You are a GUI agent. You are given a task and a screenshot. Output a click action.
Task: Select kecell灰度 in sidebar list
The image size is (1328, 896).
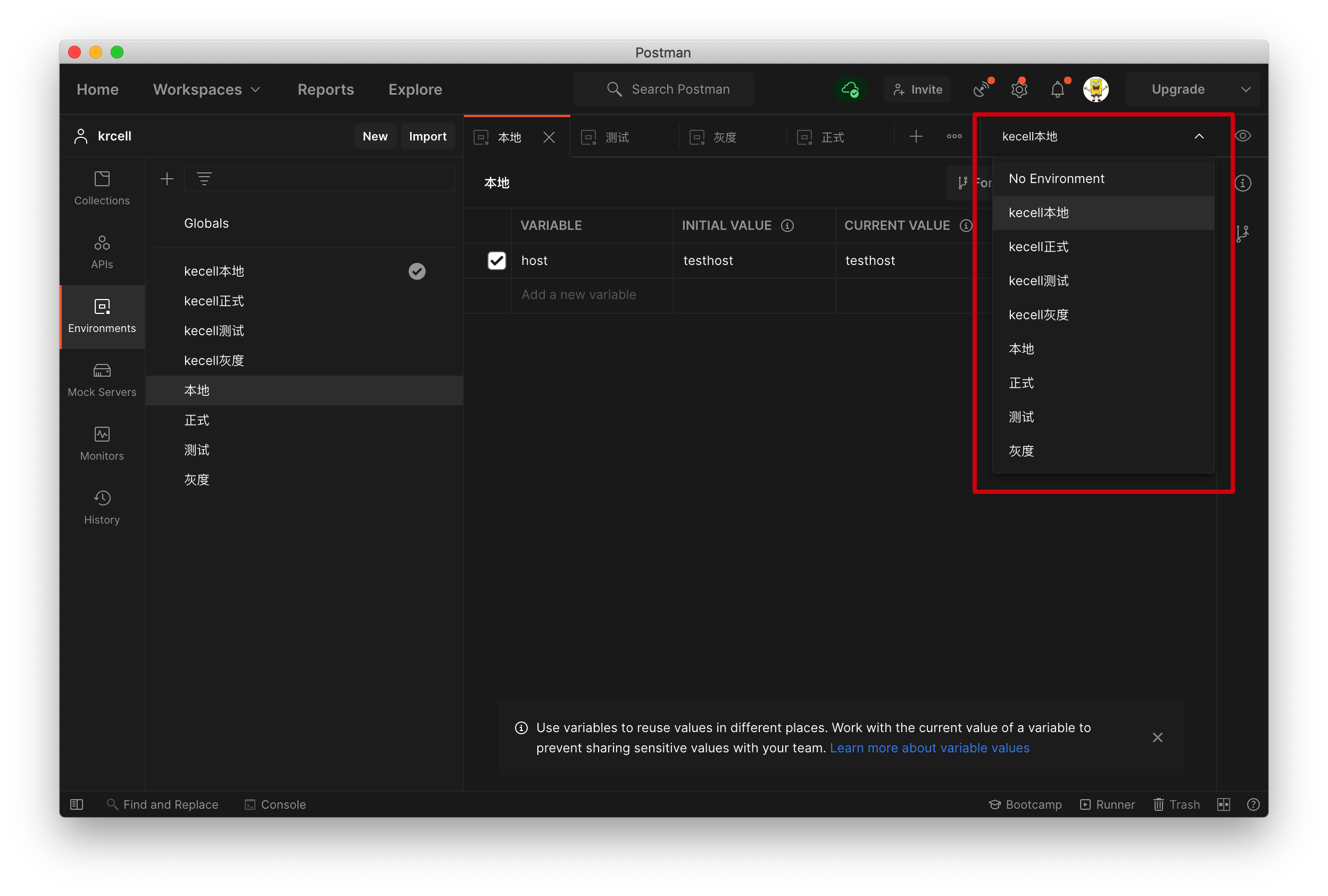tap(304, 361)
